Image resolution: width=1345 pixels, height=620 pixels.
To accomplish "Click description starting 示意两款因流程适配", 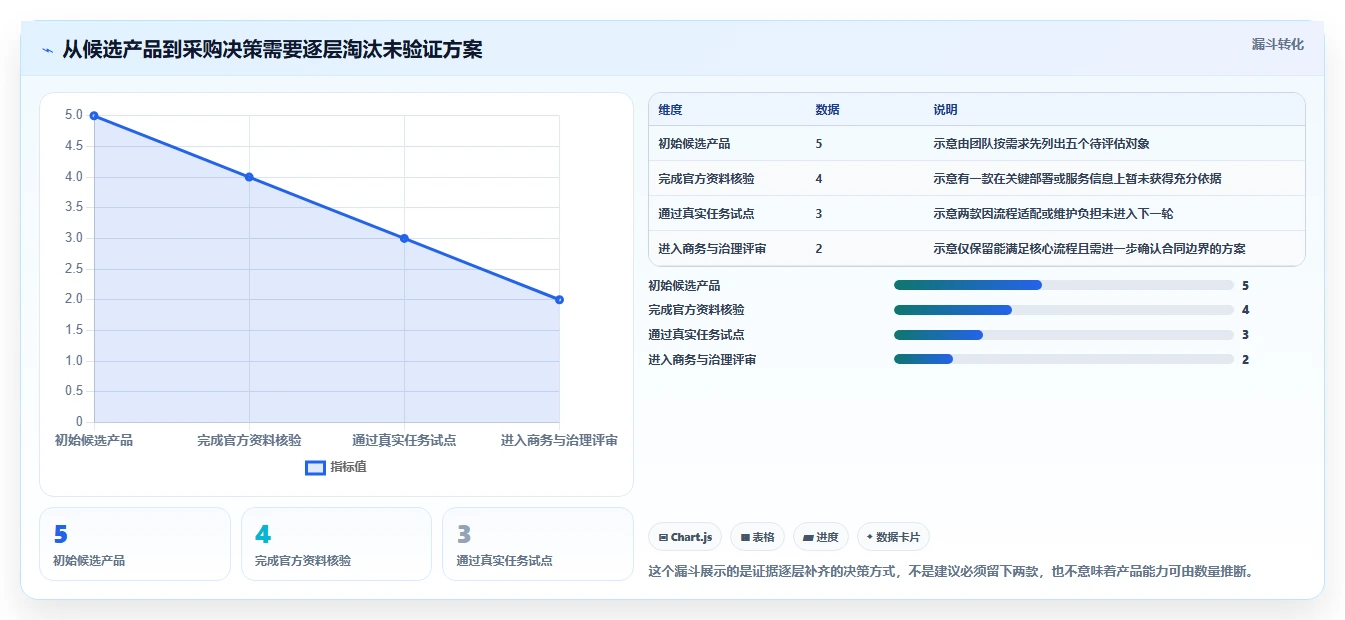I will (1053, 214).
